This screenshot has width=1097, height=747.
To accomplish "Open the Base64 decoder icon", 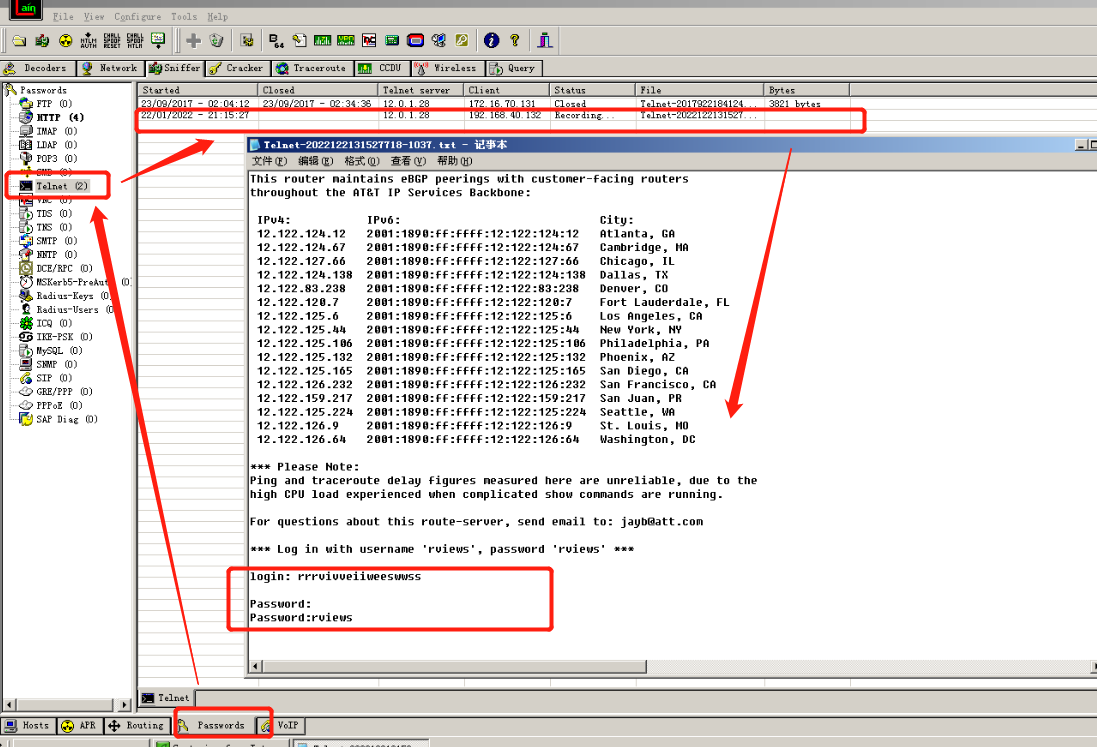I will 276,41.
